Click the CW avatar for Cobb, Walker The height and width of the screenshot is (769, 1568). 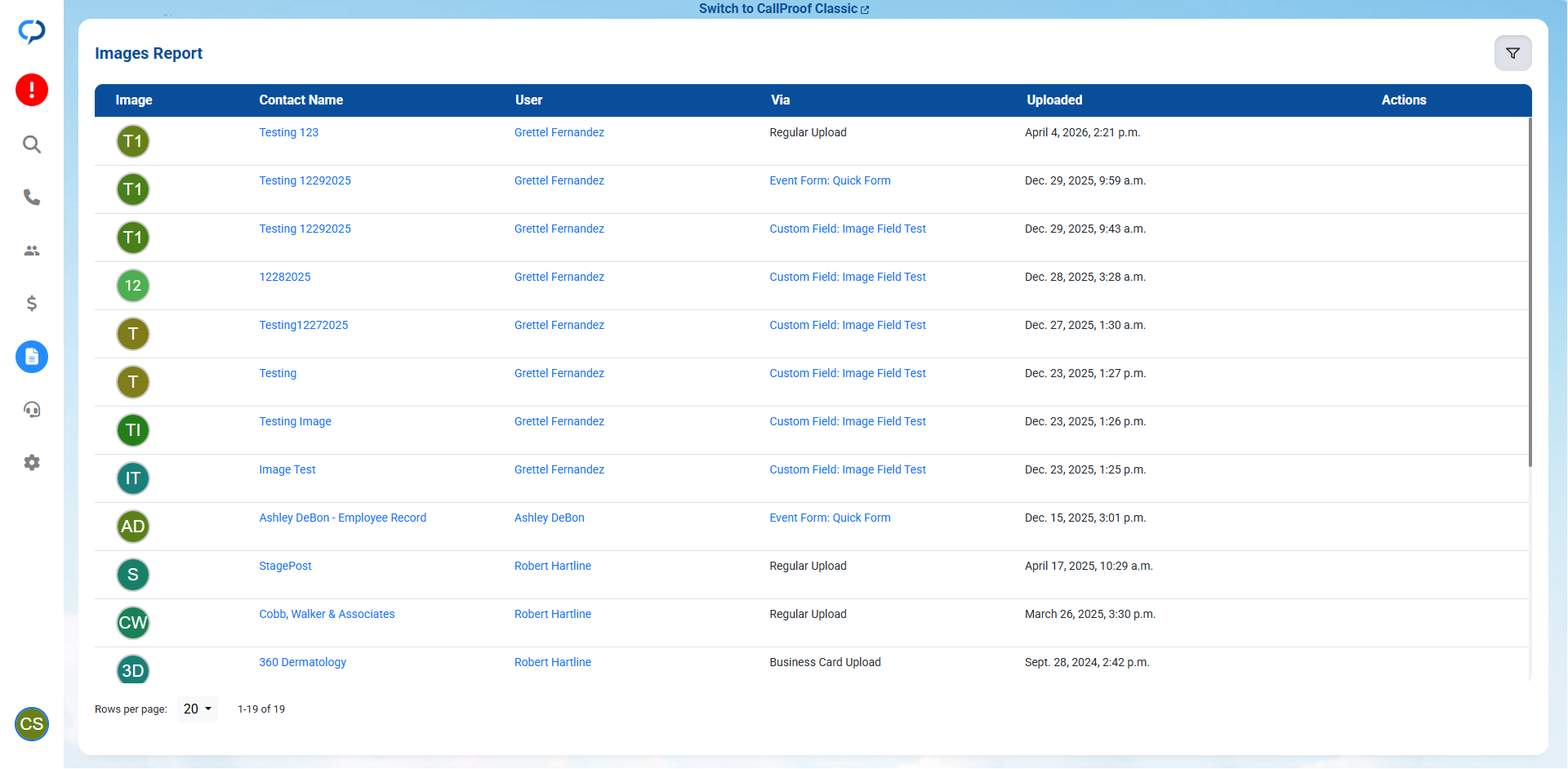(133, 623)
